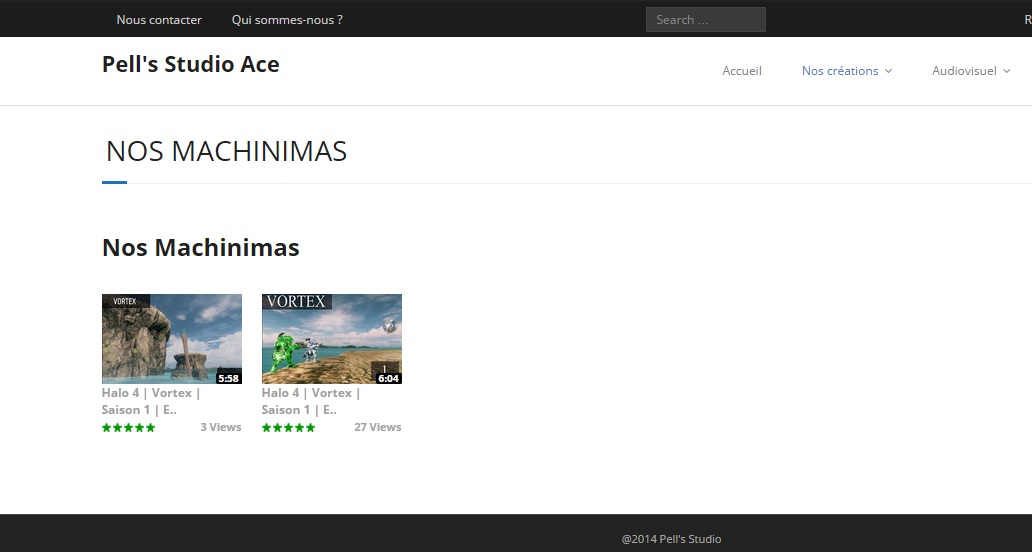Focus the Search input field

pos(706,20)
